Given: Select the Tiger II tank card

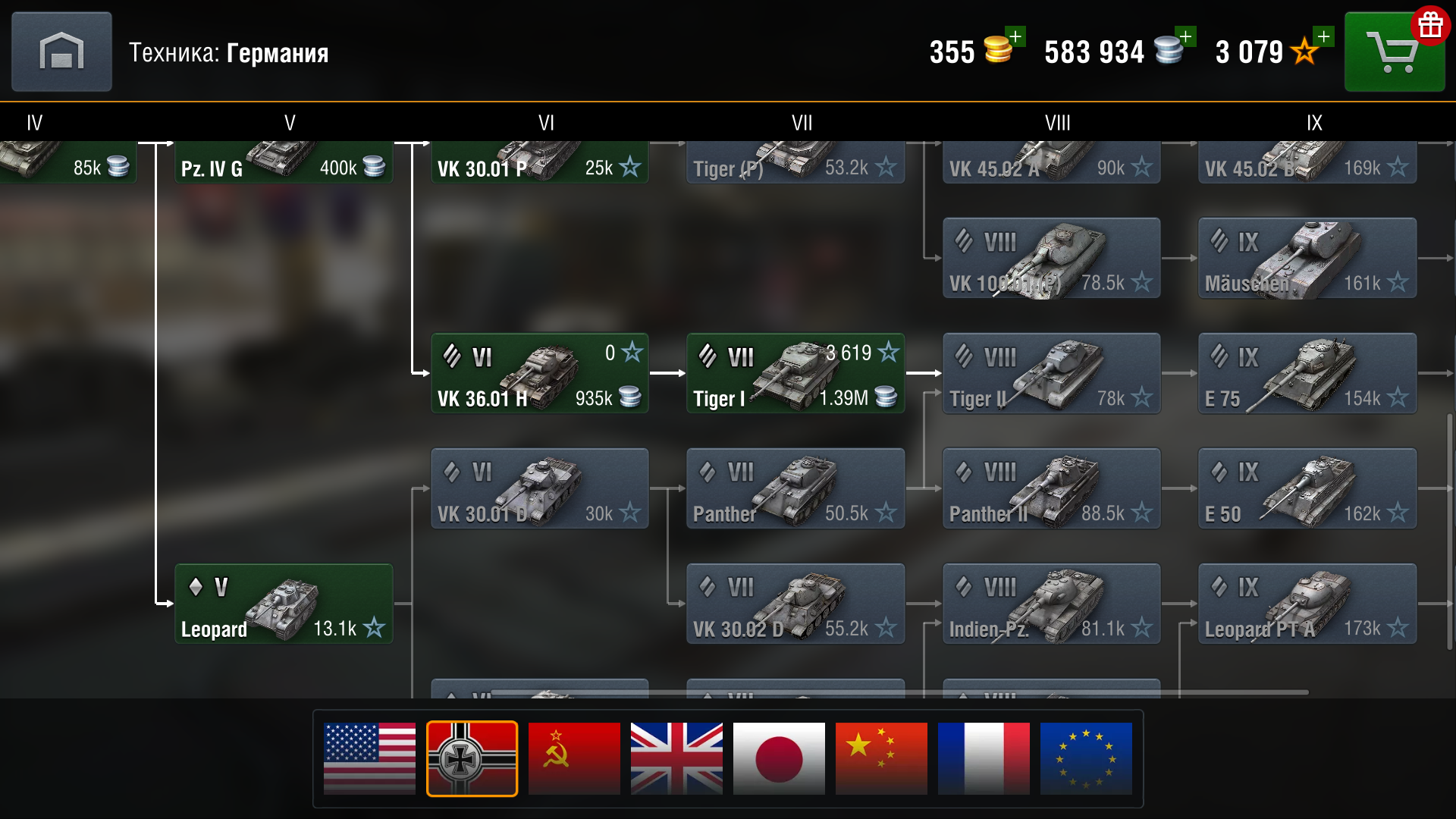Looking at the screenshot, I should (x=1051, y=373).
